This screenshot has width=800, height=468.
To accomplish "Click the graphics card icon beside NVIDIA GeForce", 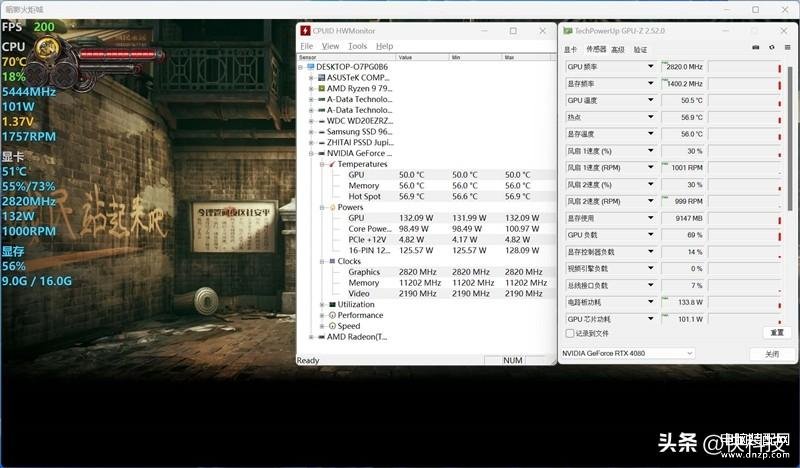I will pos(321,153).
